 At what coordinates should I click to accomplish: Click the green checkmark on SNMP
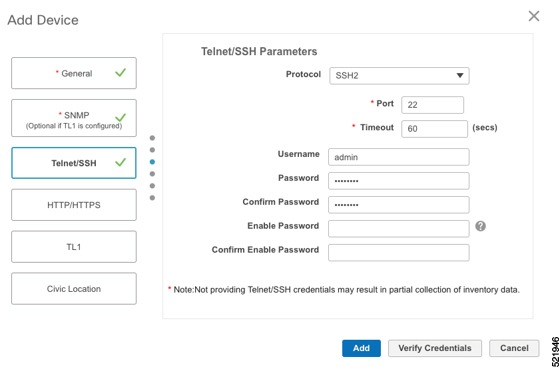pyautogui.click(x=120, y=117)
